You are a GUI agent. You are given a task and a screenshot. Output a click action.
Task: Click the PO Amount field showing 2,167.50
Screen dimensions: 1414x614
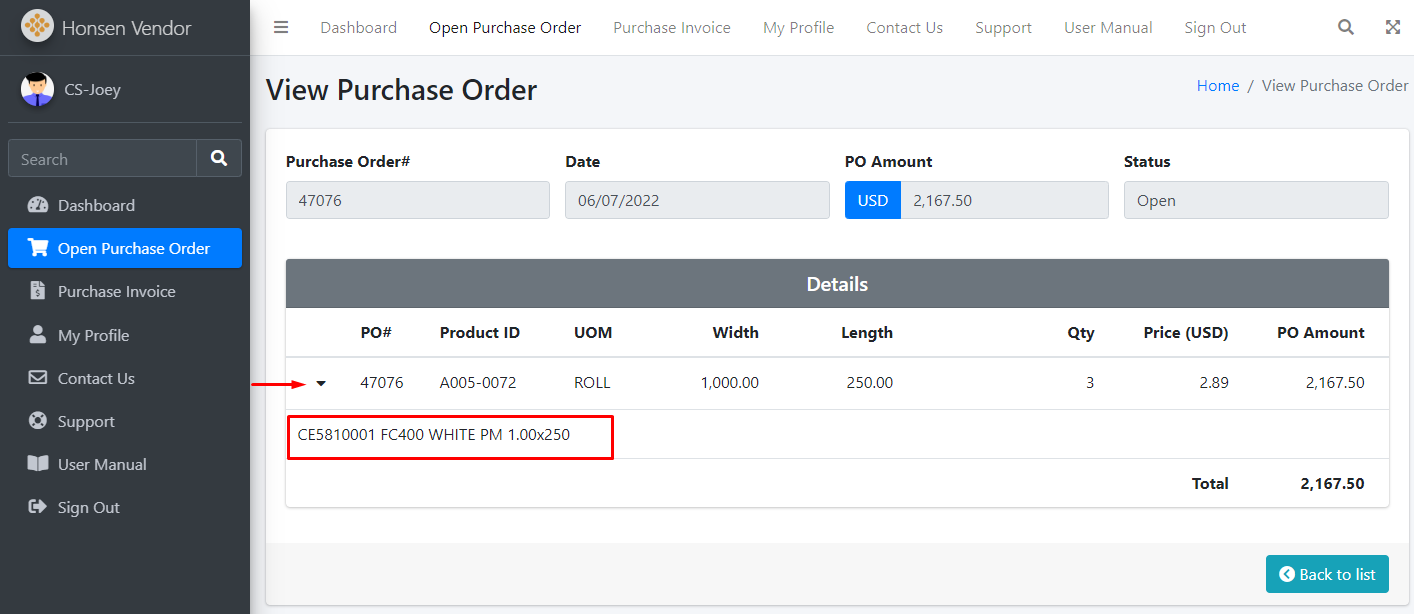[1004, 200]
